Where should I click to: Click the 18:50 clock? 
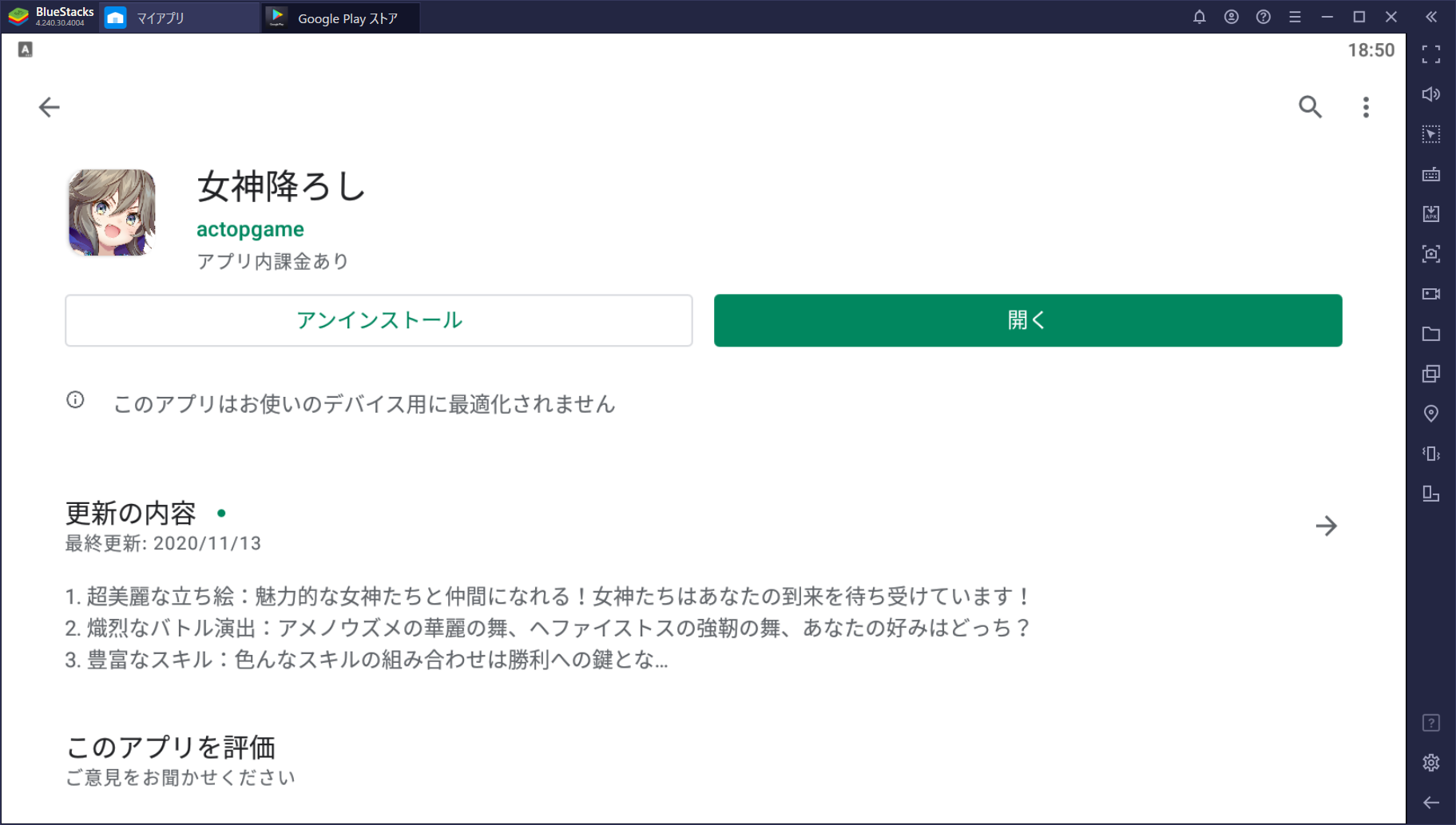coord(1371,50)
